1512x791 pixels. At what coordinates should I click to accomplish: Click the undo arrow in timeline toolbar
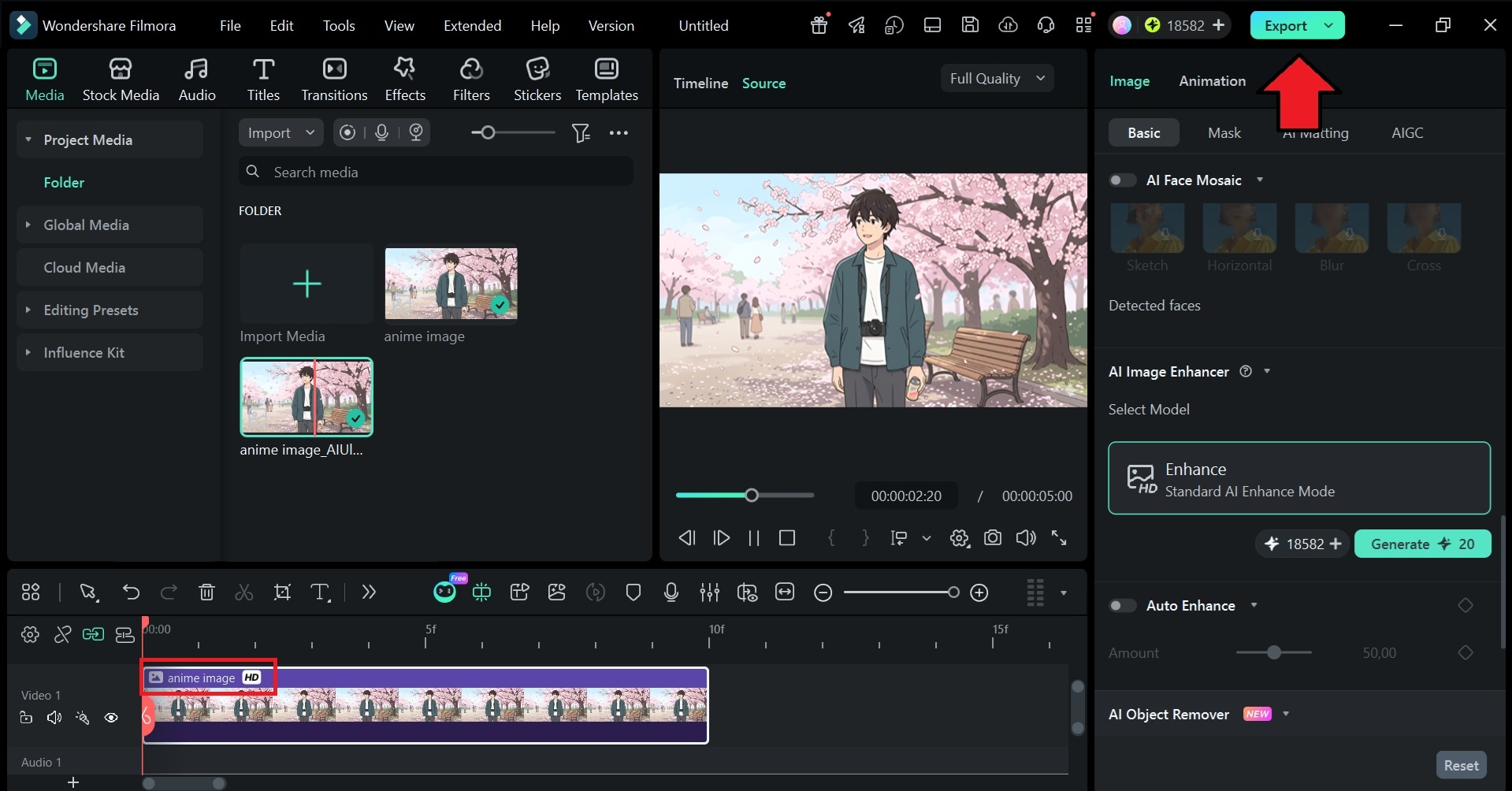(131, 592)
